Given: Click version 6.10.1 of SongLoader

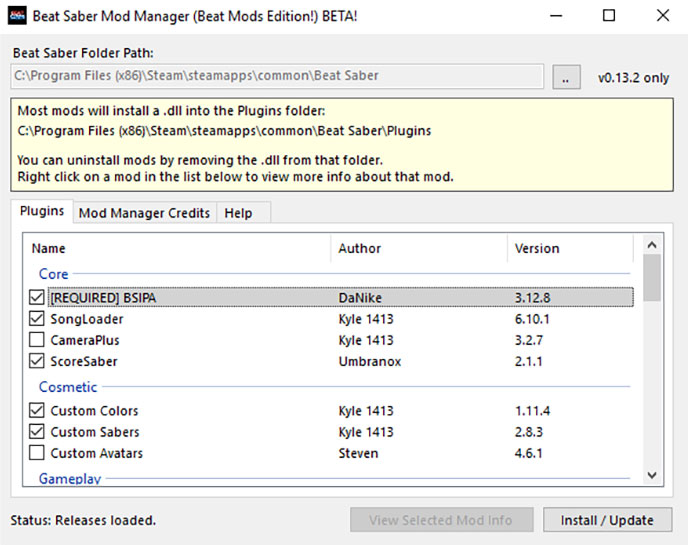Looking at the screenshot, I should 532,319.
